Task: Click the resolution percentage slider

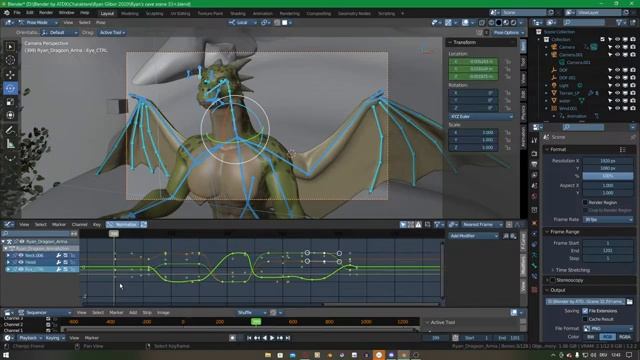Action: (608, 176)
